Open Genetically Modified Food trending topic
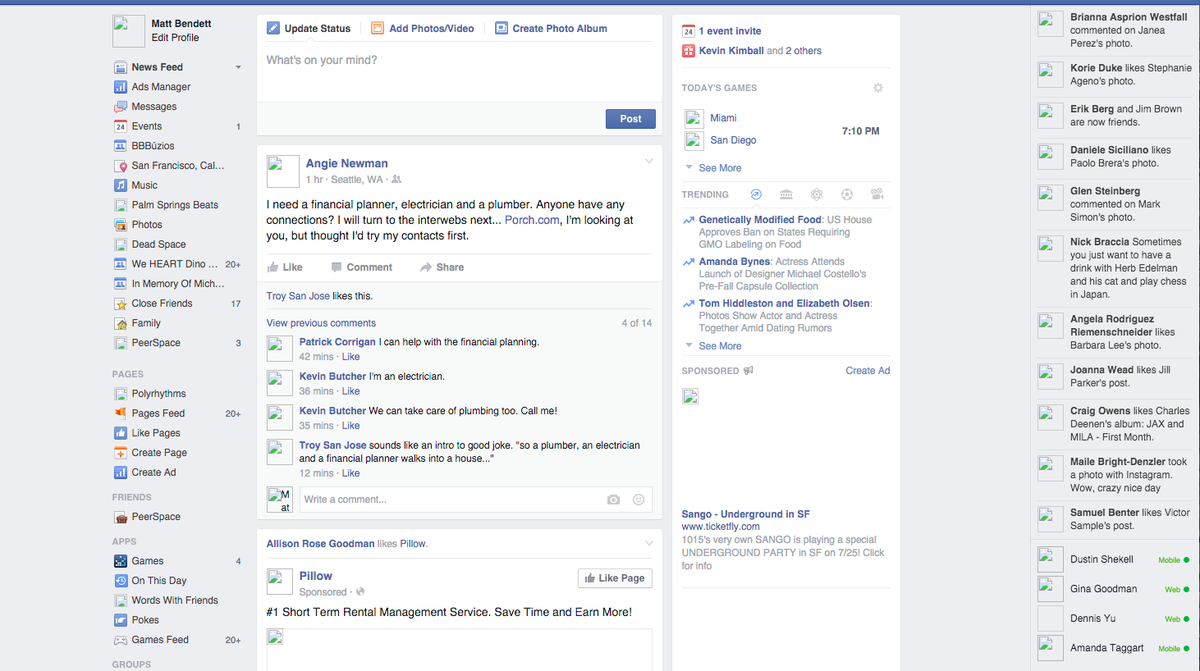Image resolution: width=1200 pixels, height=671 pixels. (760, 219)
